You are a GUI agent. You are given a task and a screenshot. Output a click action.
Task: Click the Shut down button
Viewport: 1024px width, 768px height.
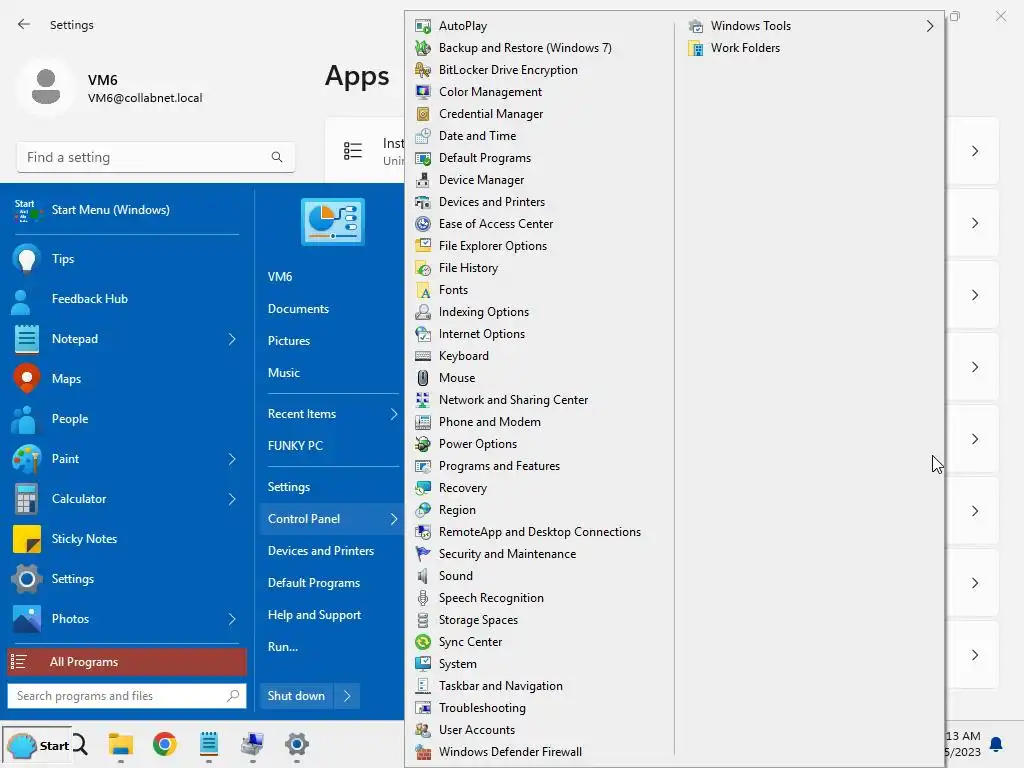296,696
